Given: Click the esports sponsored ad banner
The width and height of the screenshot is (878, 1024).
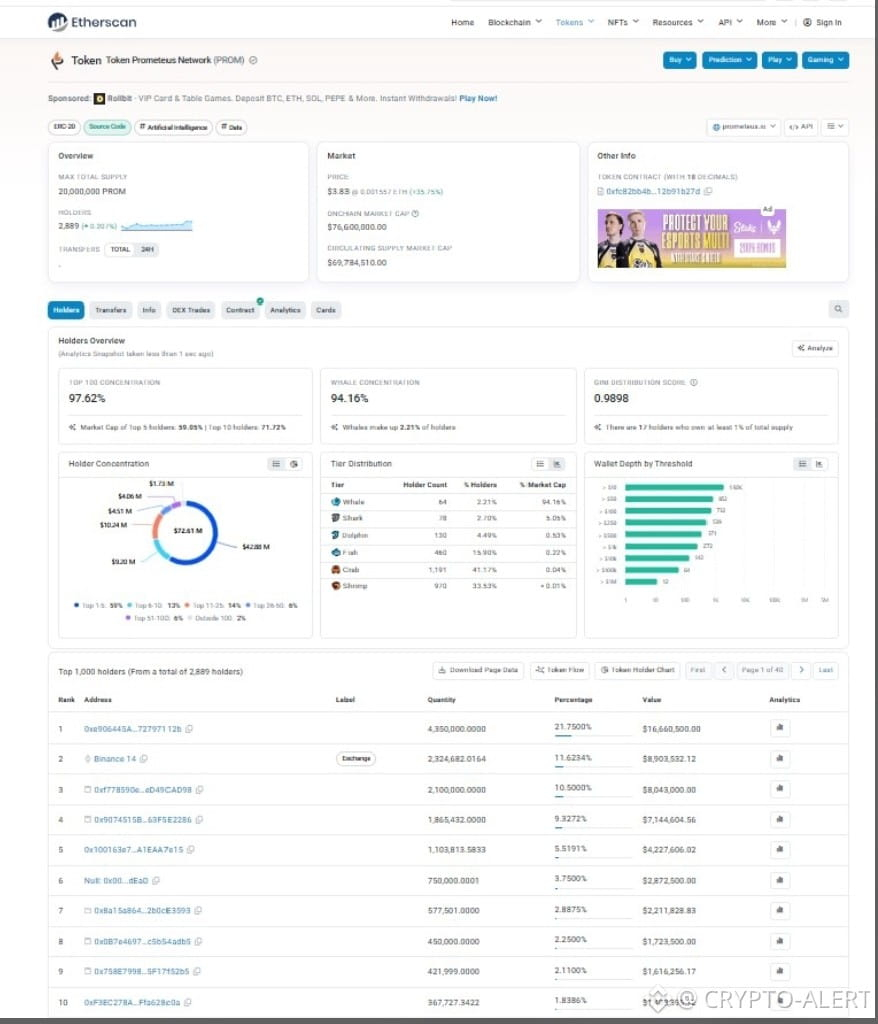Looking at the screenshot, I should tap(692, 238).
